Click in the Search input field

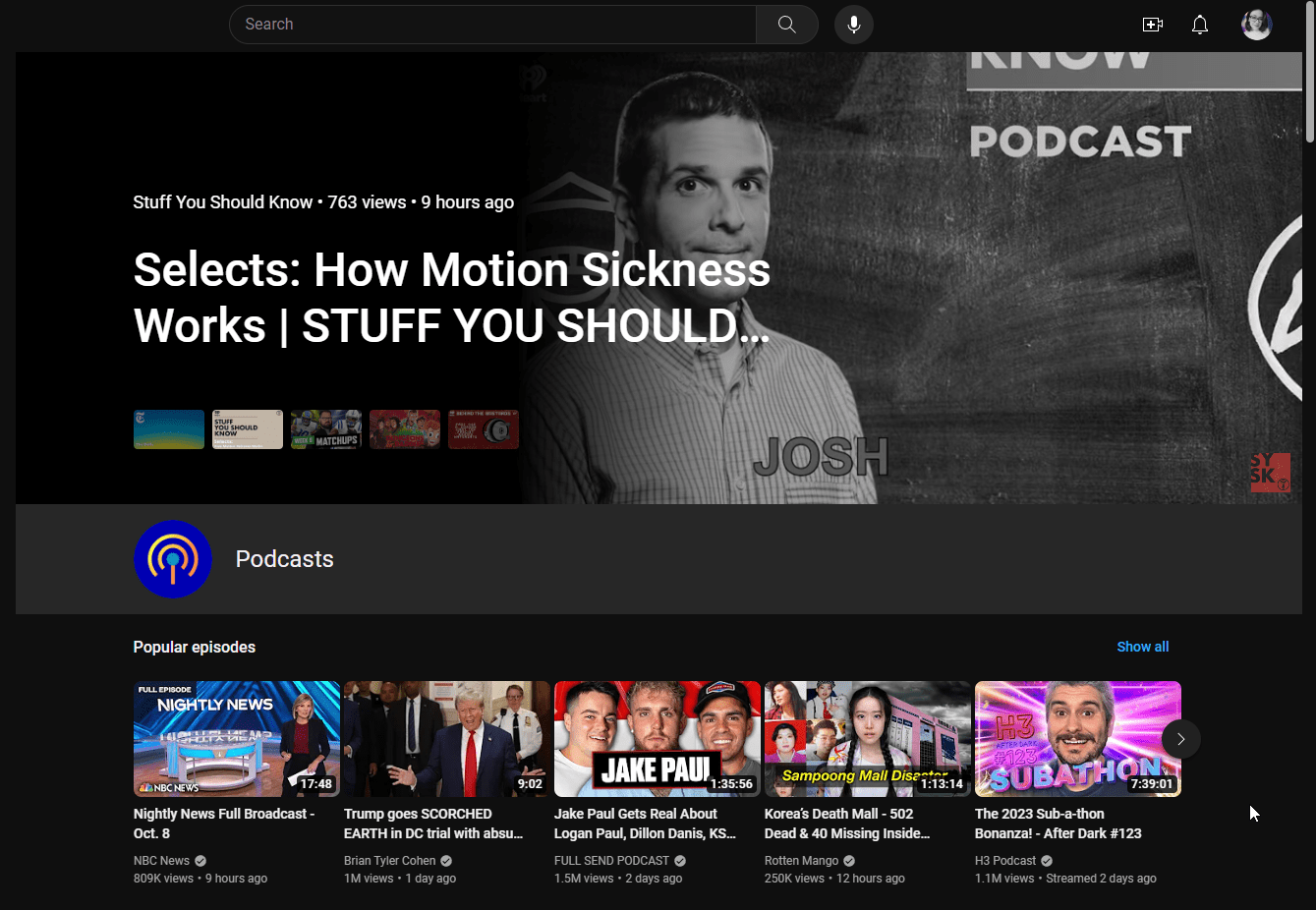pos(492,25)
